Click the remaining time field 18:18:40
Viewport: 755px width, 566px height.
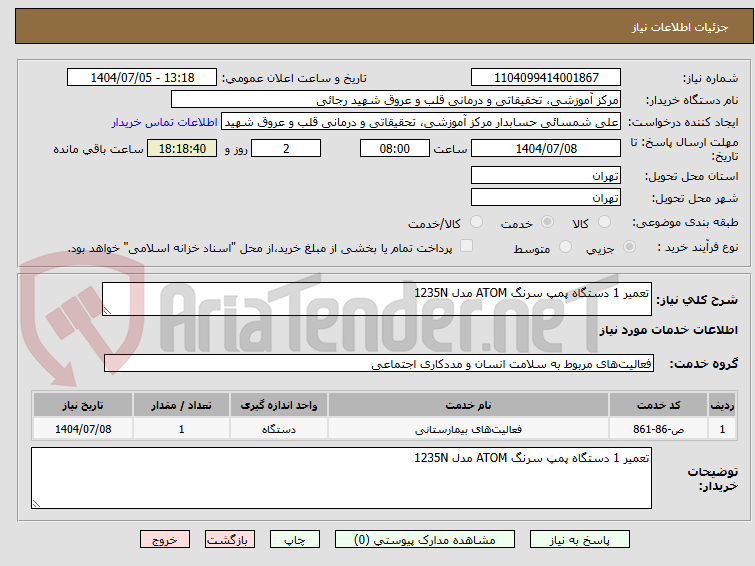(x=182, y=148)
